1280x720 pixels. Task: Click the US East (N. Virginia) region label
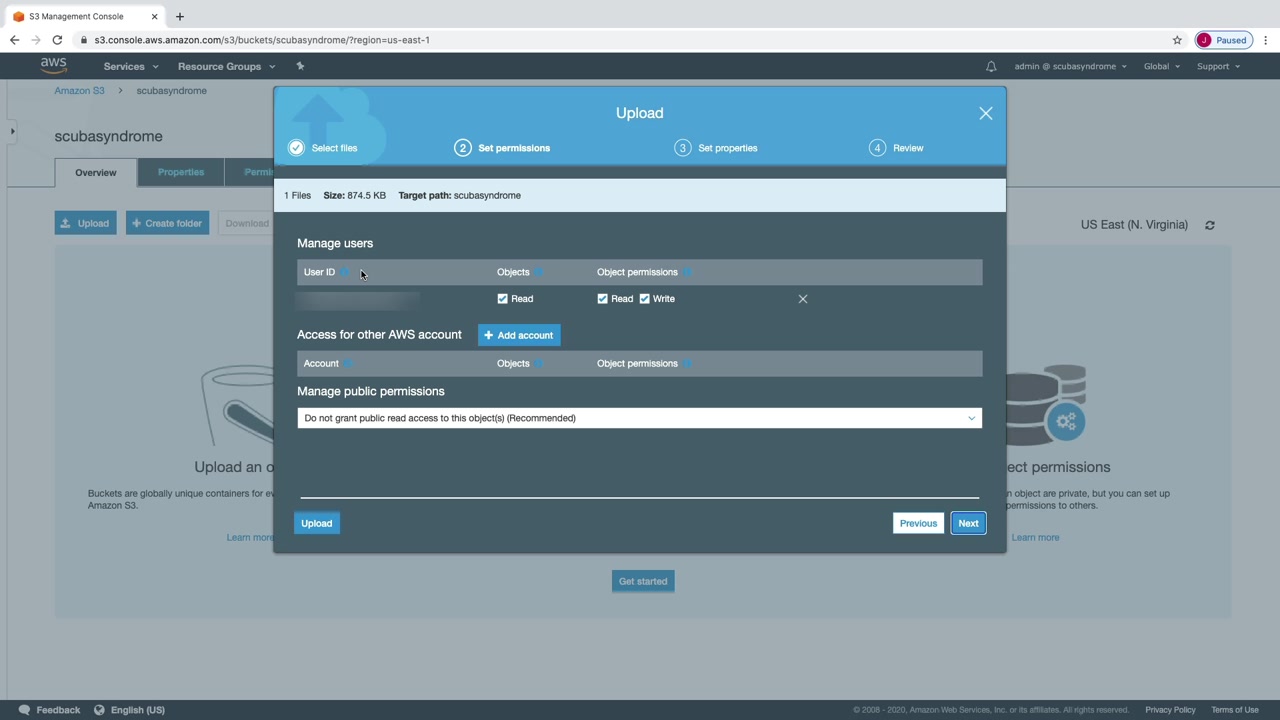[x=1134, y=225]
